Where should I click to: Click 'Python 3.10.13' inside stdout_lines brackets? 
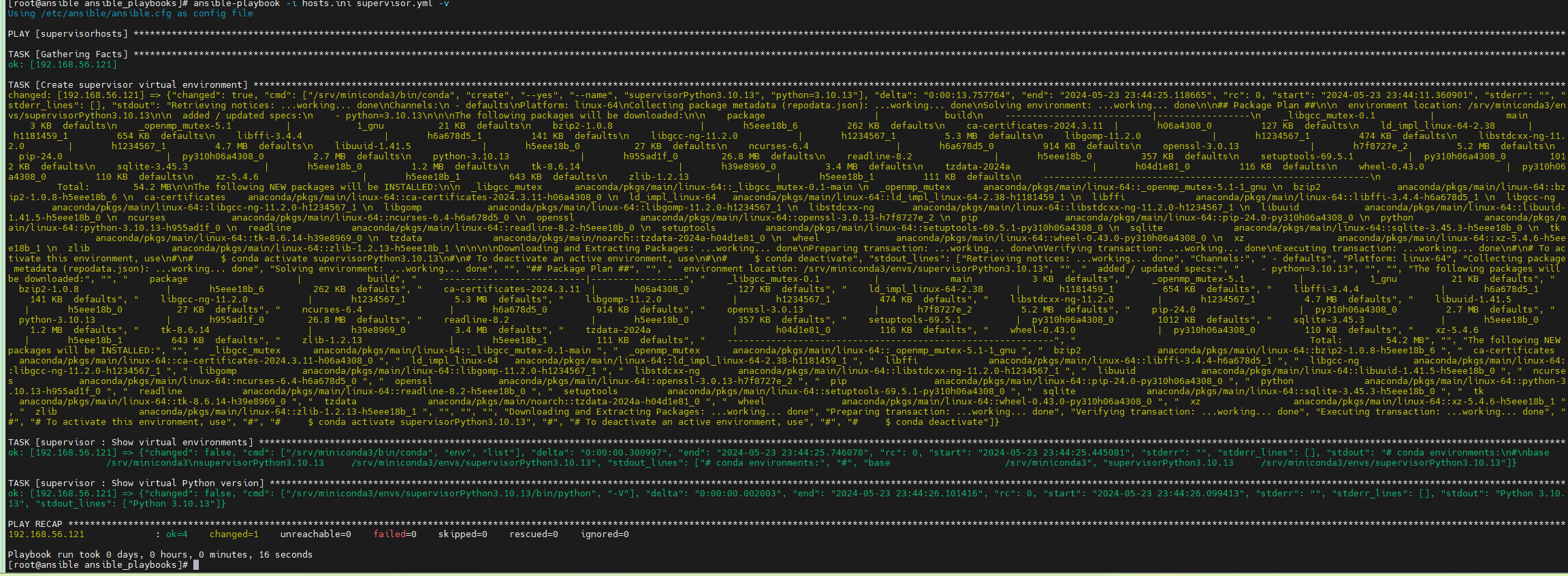(171, 504)
